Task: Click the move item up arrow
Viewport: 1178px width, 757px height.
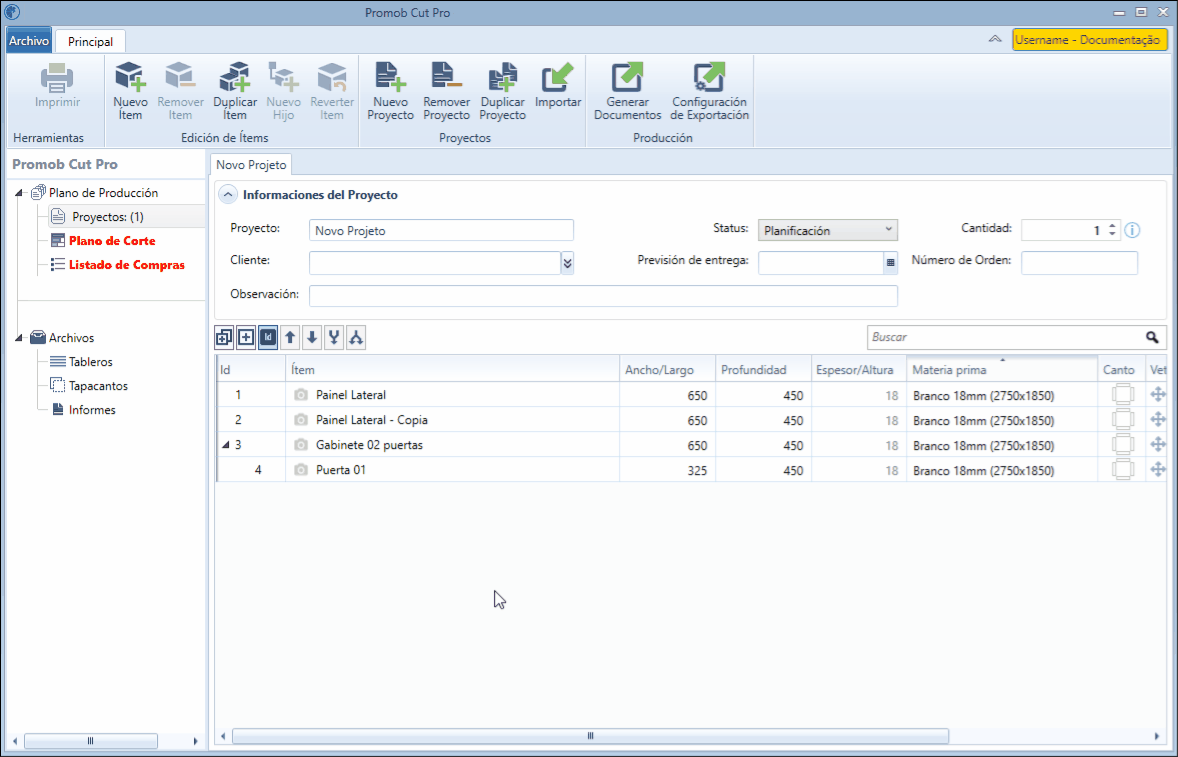Action: pos(290,338)
